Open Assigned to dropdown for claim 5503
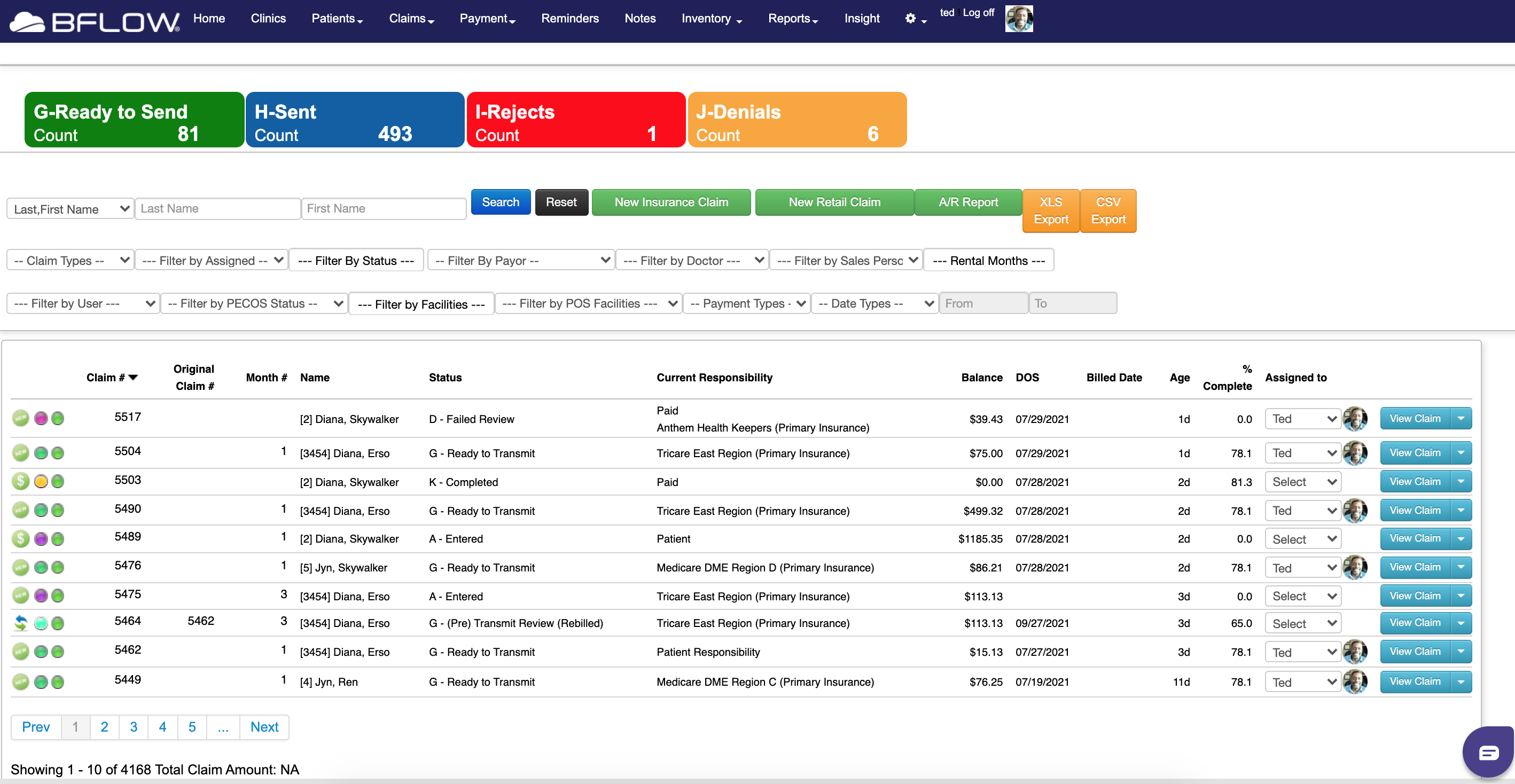Image resolution: width=1515 pixels, height=784 pixels. (1303, 482)
